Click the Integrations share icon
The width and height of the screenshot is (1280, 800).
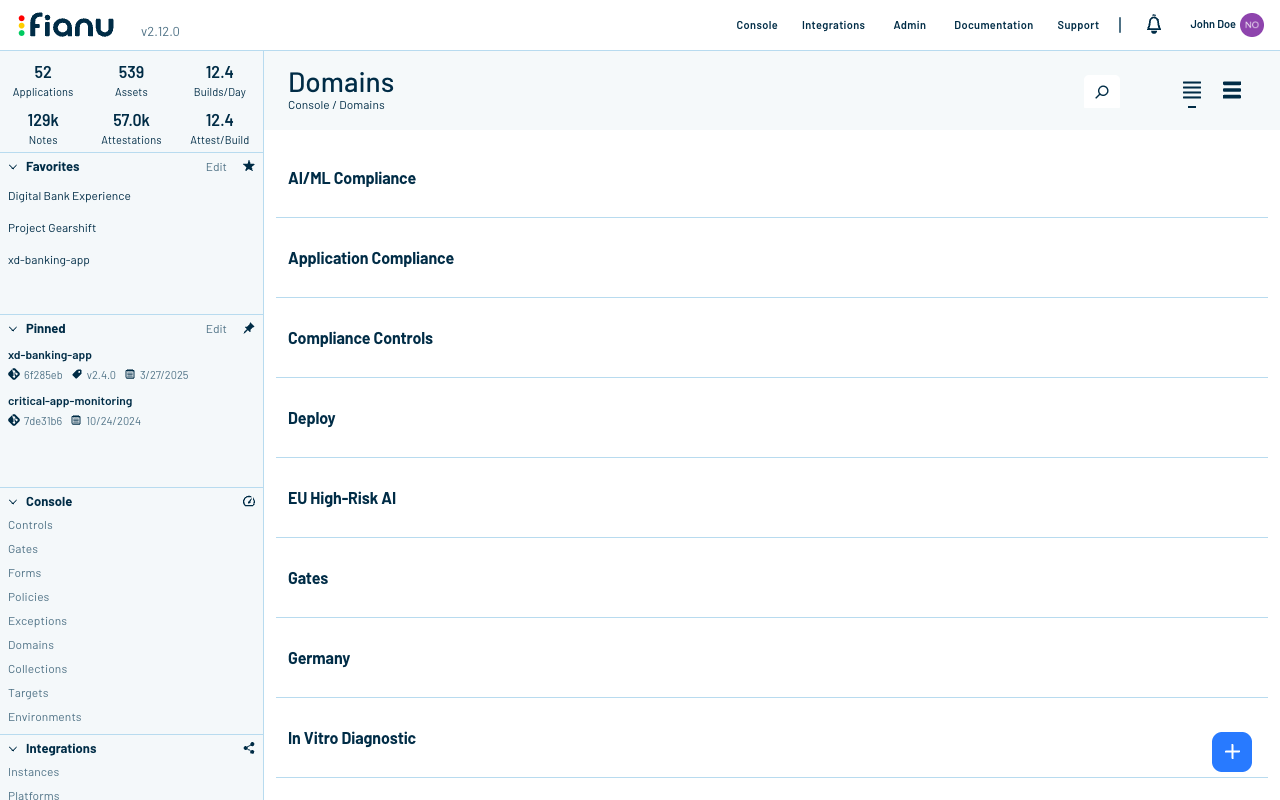pos(249,748)
